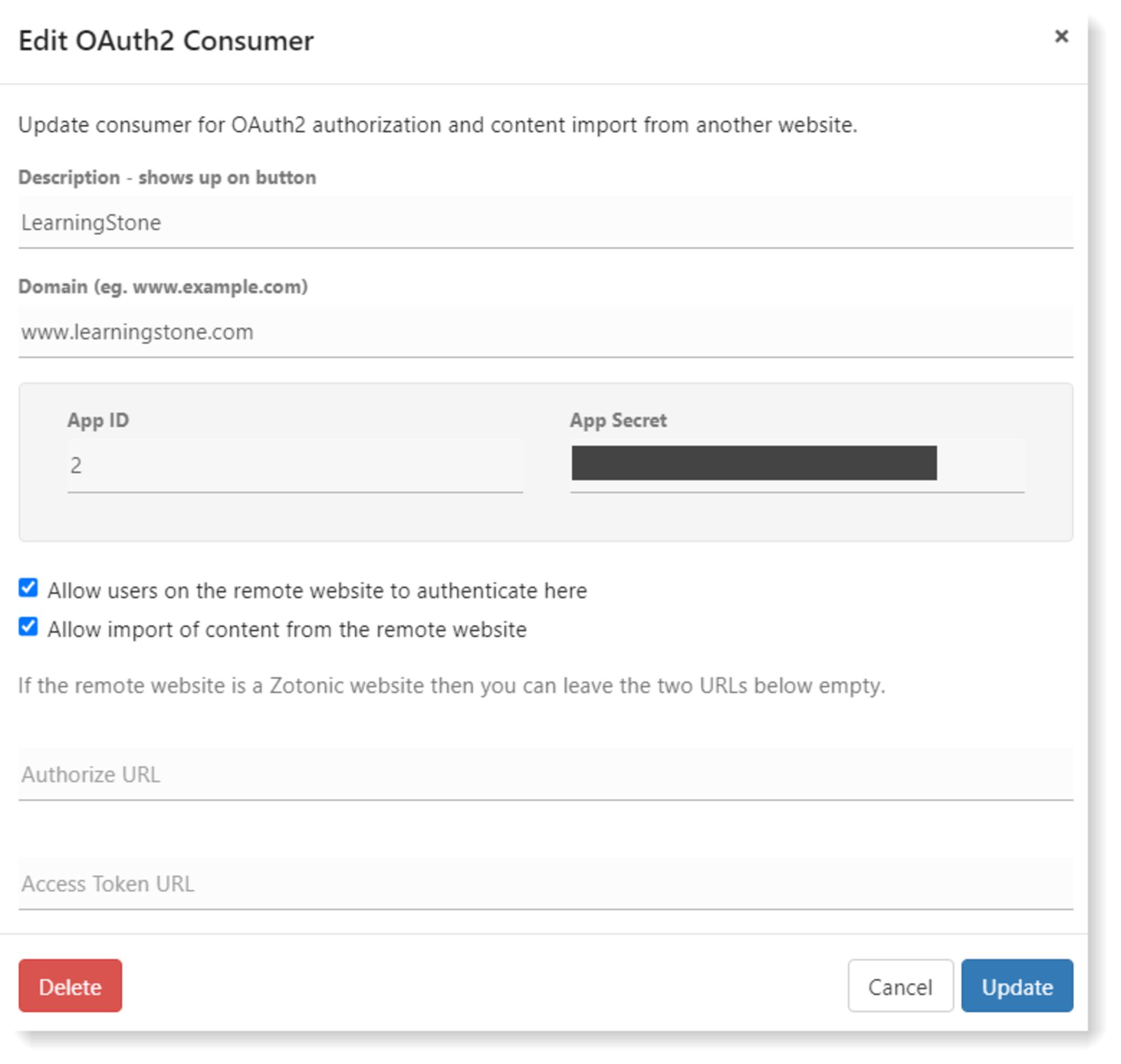Screen dimensions: 1121x1064
Task: Click the red Delete button
Action: pyautogui.click(x=70, y=987)
